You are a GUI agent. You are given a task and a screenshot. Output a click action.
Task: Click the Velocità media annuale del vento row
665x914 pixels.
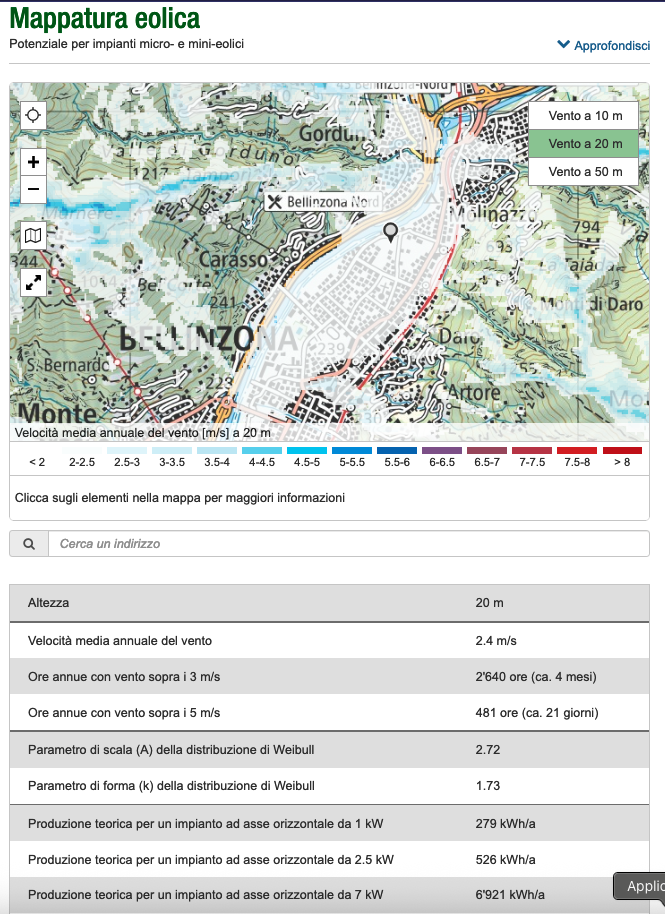(329, 641)
